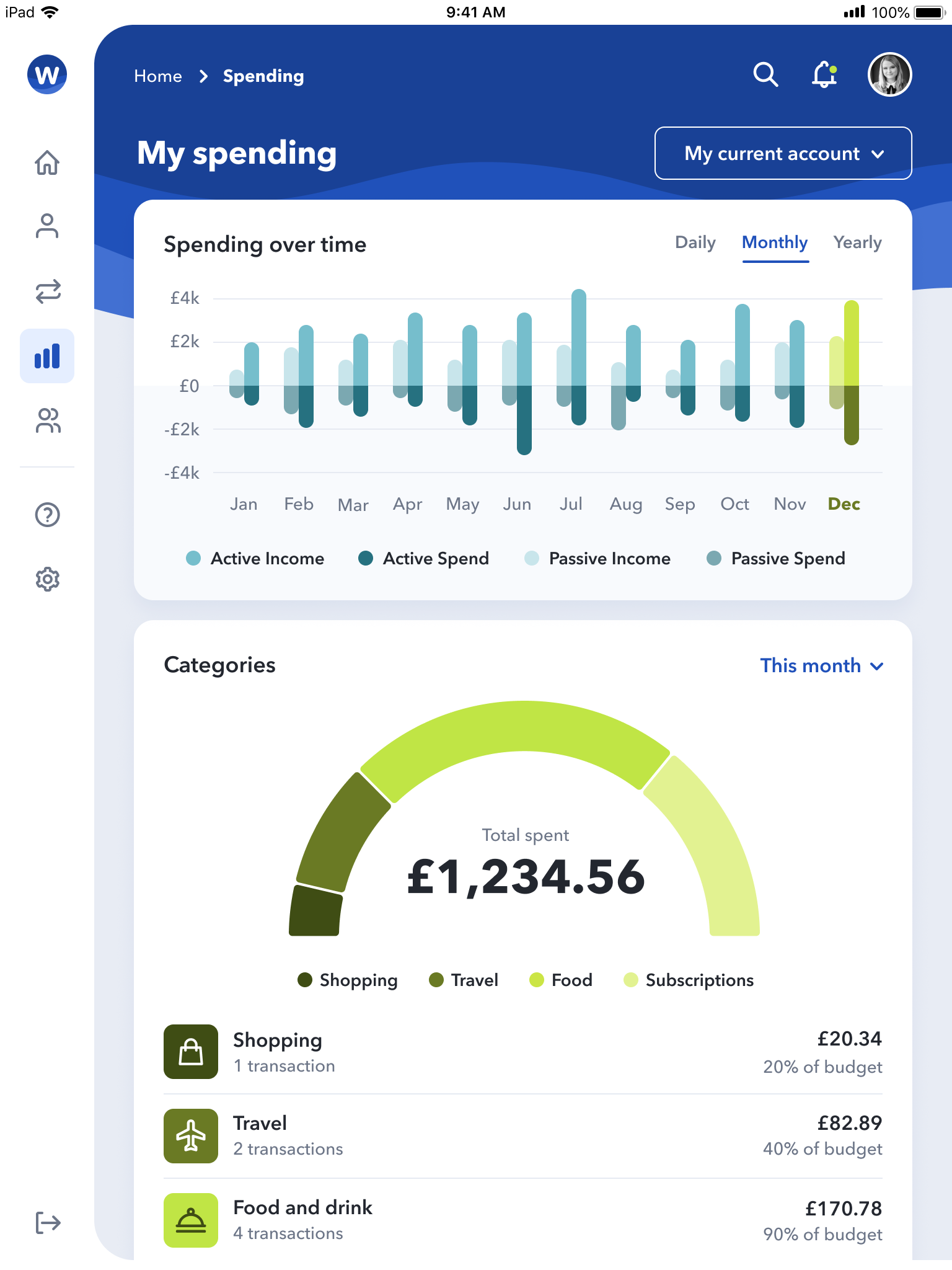952x1270 pixels.
Task: Switch to the Yearly tab
Action: (857, 242)
